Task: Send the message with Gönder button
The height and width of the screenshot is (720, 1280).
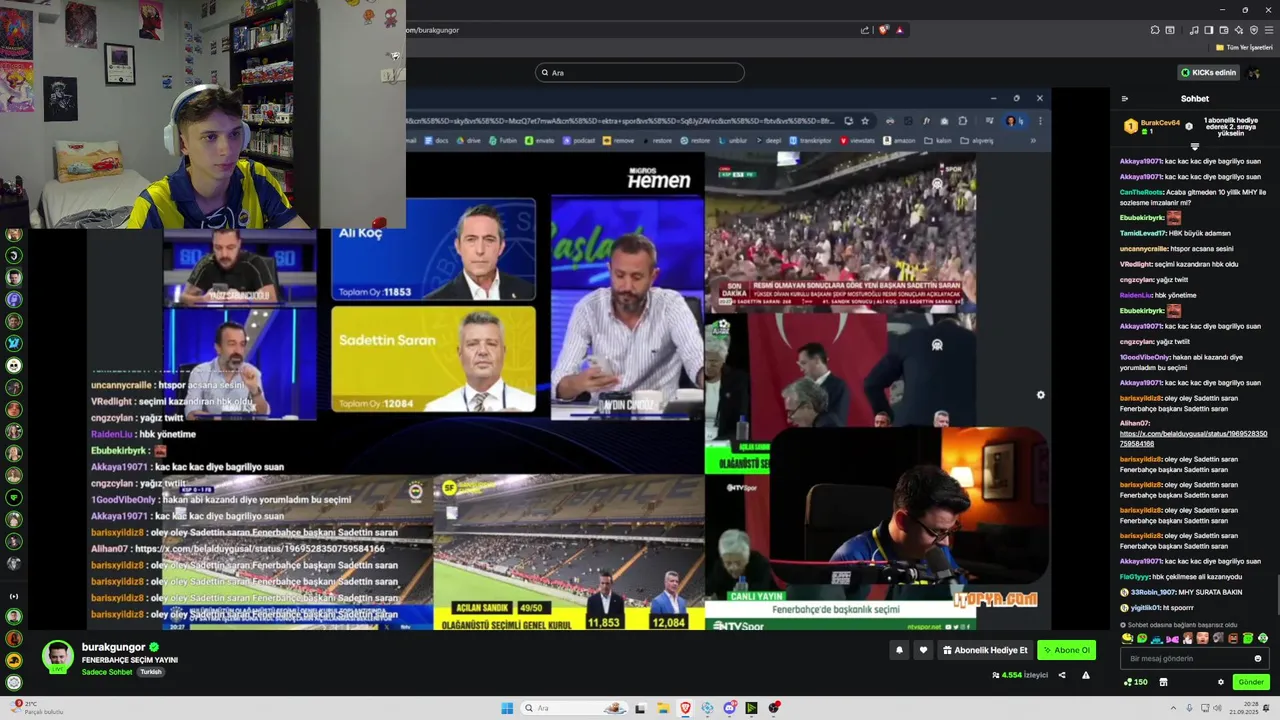Action: click(1251, 682)
